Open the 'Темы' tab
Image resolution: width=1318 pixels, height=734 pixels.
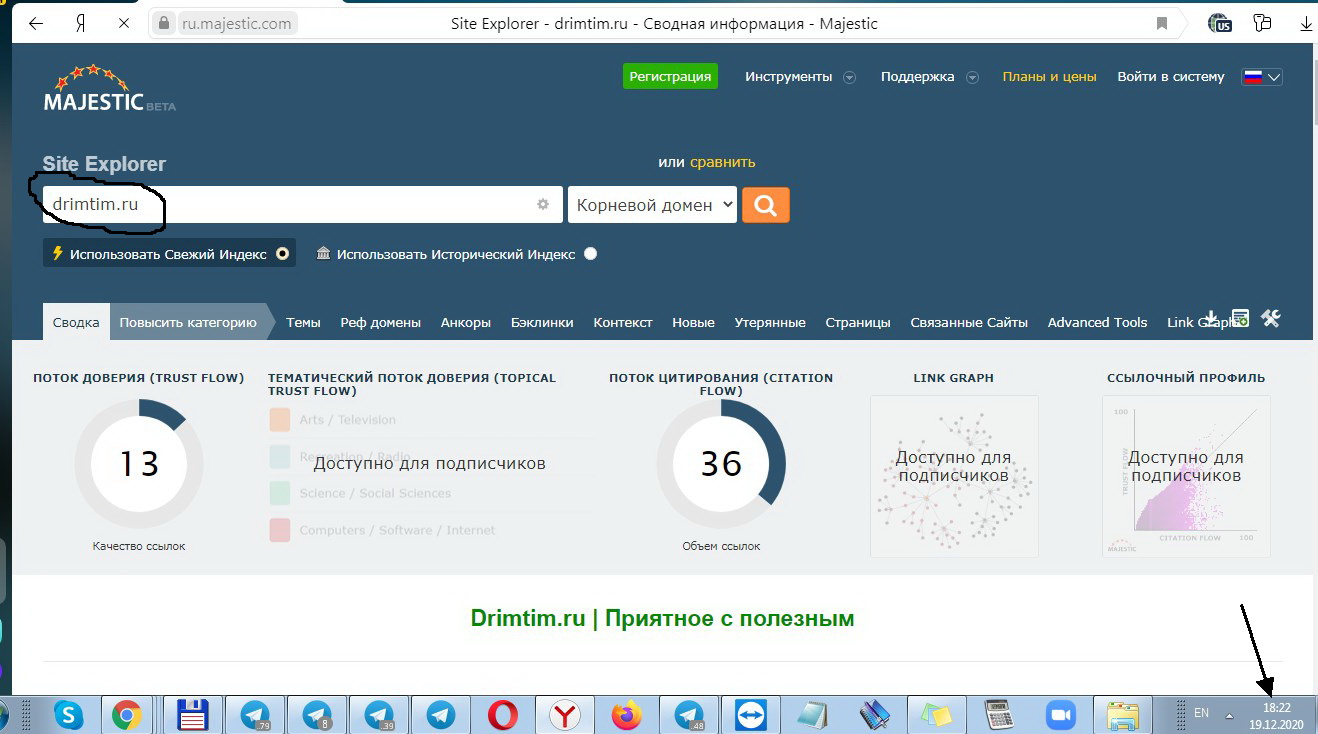click(303, 322)
